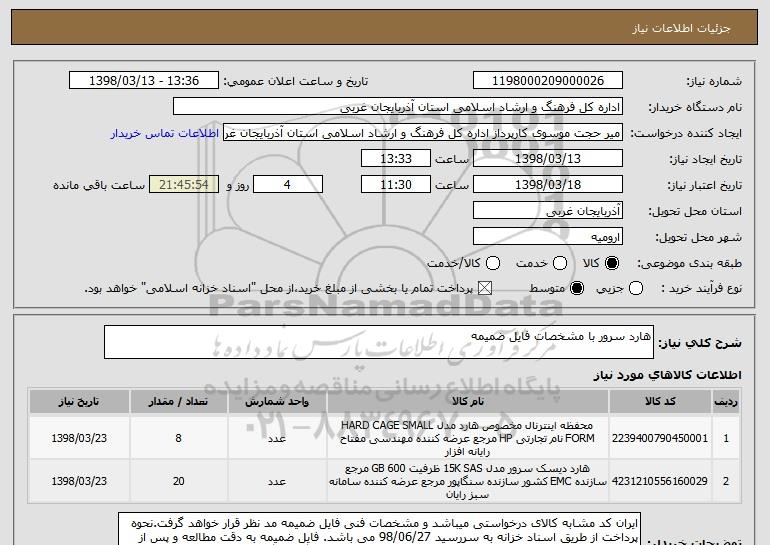The width and height of the screenshot is (770, 545).
Task: Click column header تاریخ نیاز
Action: point(79,402)
